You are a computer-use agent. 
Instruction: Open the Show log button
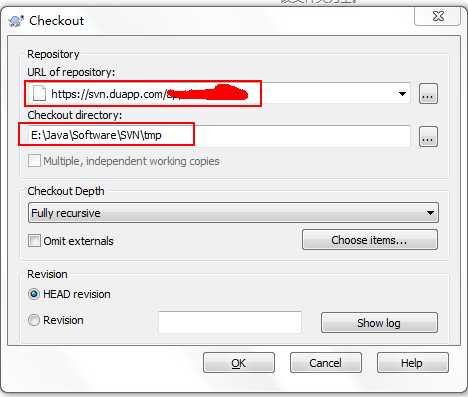[379, 322]
